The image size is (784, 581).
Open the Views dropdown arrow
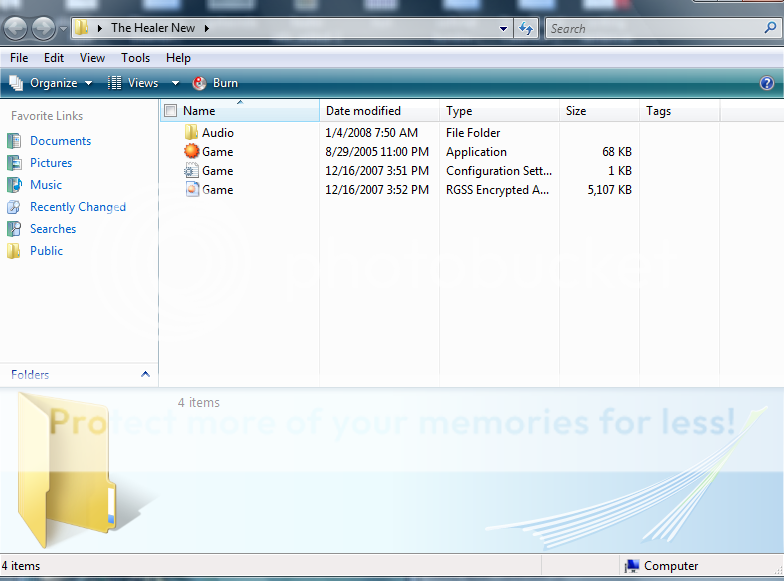(175, 83)
